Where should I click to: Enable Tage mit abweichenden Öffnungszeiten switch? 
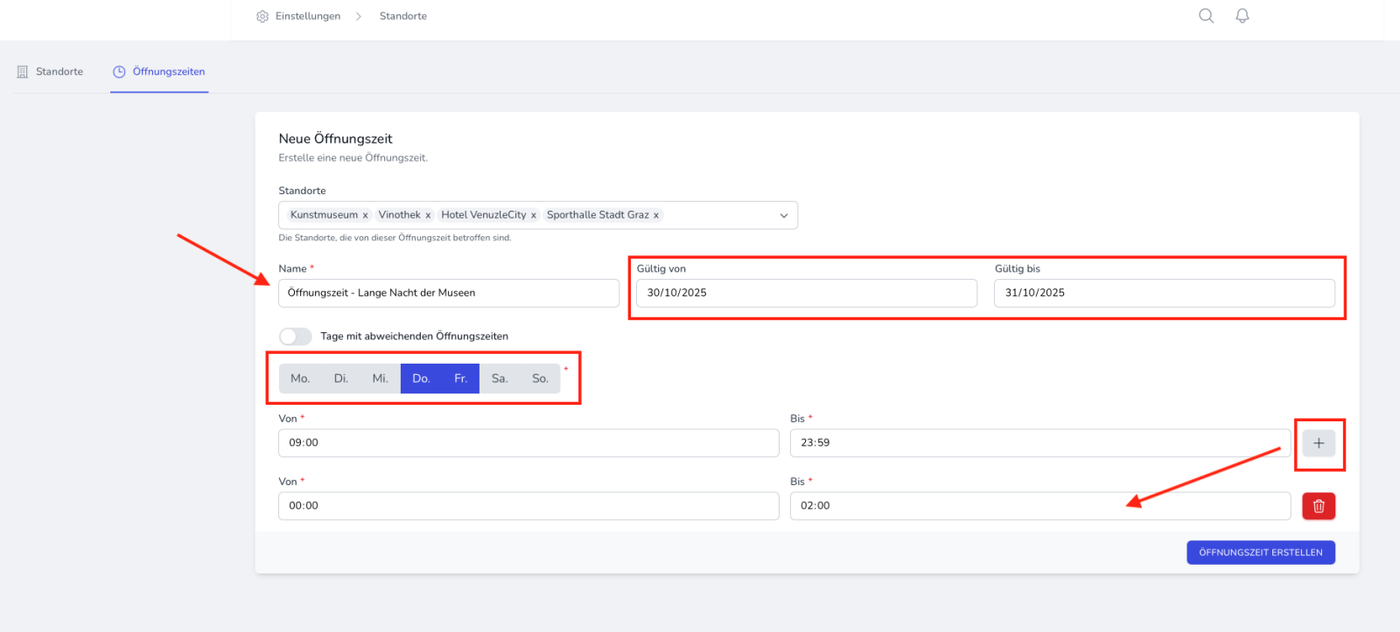(x=295, y=336)
